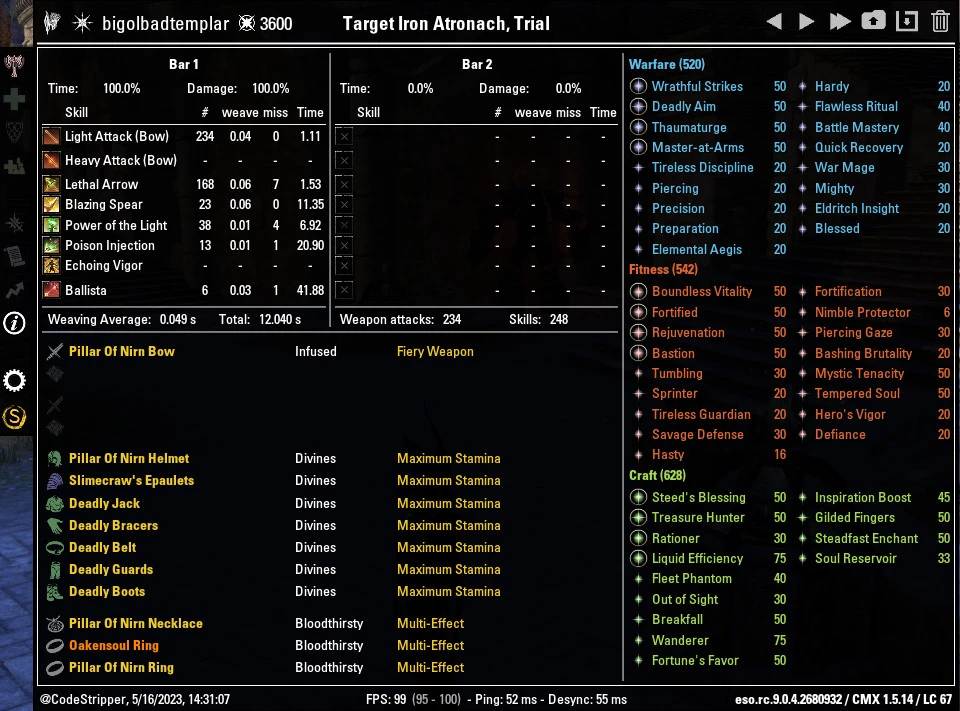The image size is (960, 711).
Task: Click Liquid Efficiency slotted star icon
Action: (639, 559)
